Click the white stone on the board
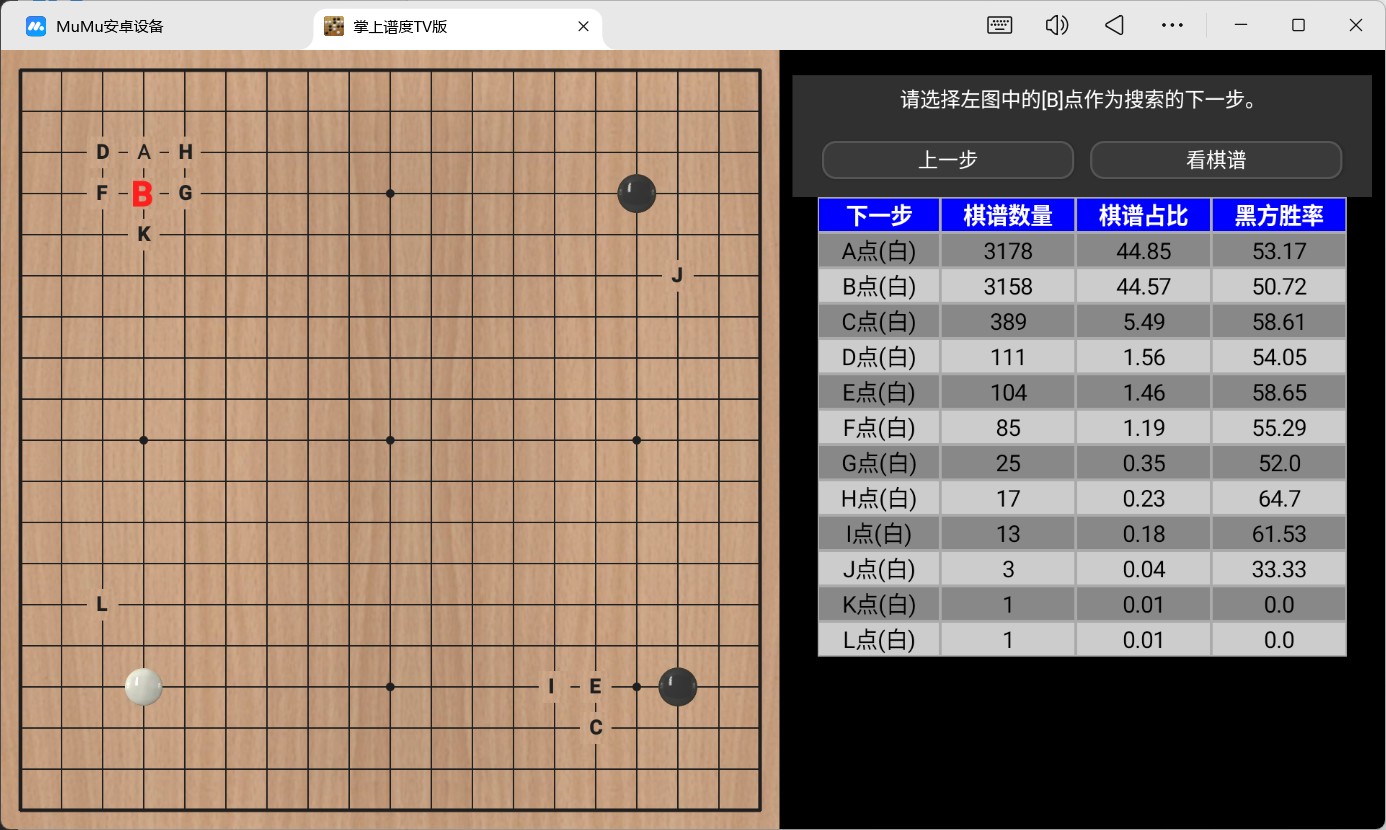This screenshot has width=1386, height=830. [x=143, y=687]
